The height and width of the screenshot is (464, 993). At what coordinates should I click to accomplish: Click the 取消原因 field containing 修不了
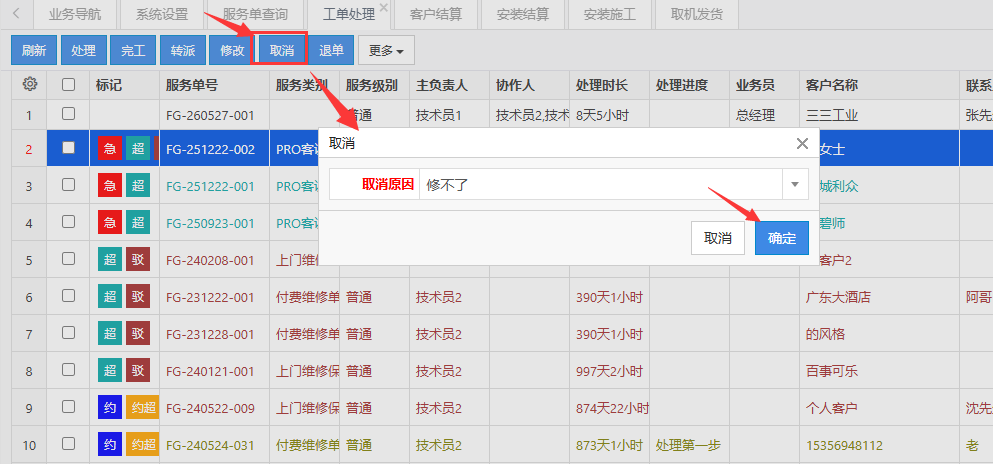click(x=602, y=184)
